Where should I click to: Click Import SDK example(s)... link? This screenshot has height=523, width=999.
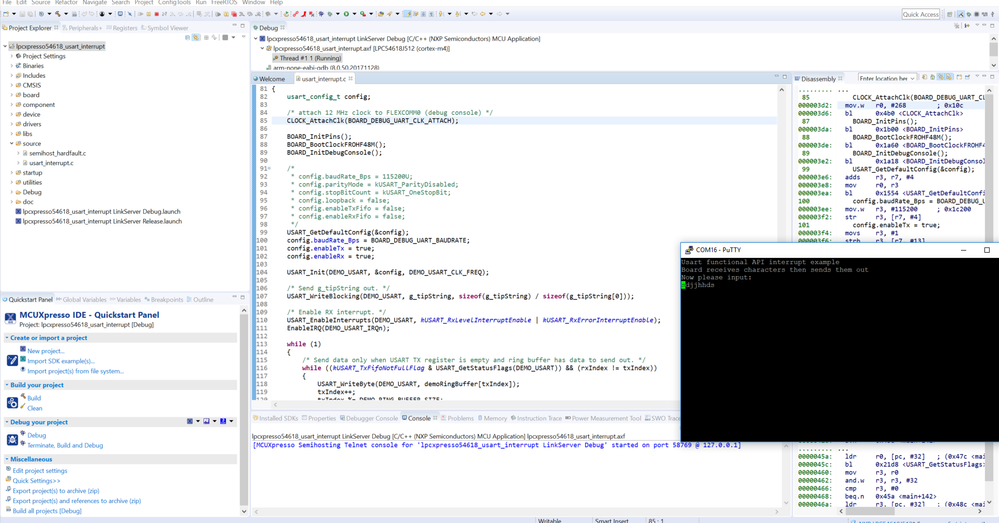(61, 361)
